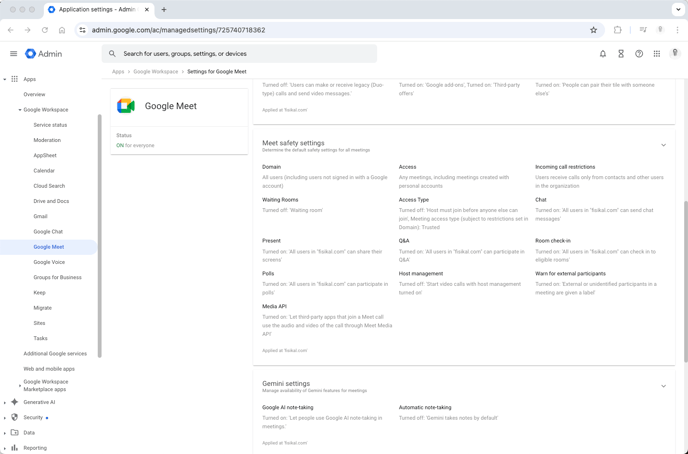Go to Apps breadcrumb link
688x454 pixels.
118,71
